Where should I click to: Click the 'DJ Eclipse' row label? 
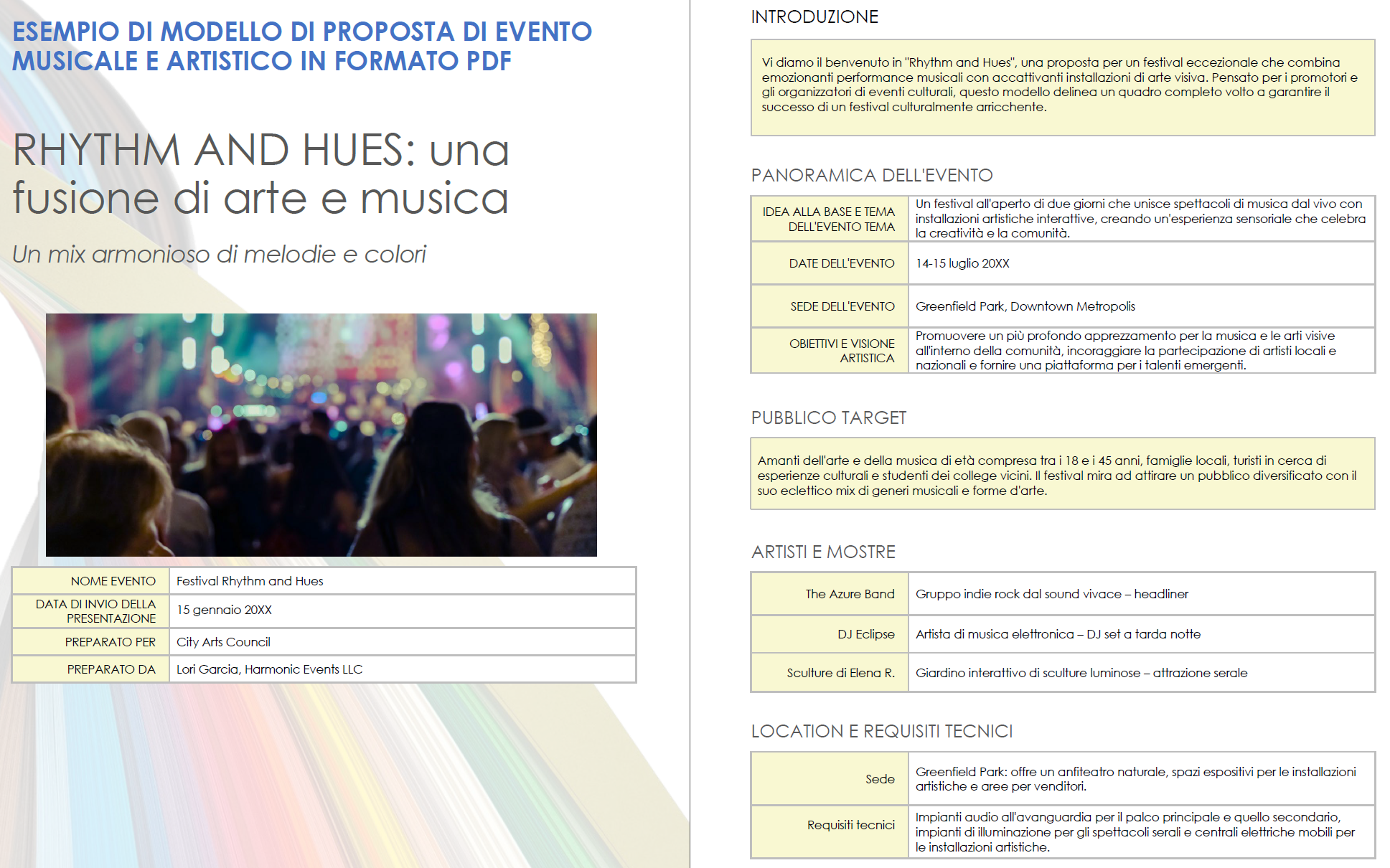click(830, 634)
